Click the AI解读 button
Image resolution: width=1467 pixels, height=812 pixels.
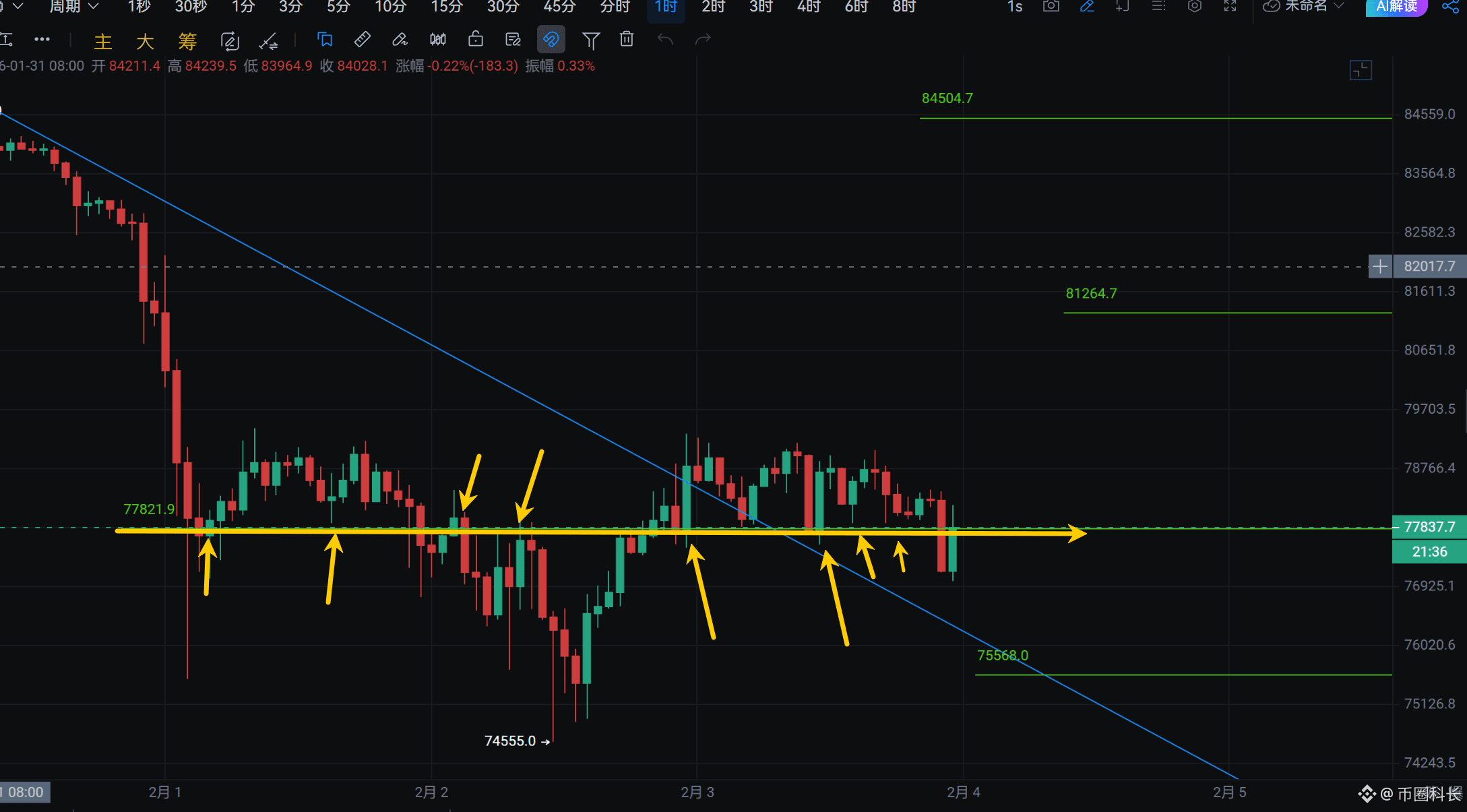[1396, 7]
